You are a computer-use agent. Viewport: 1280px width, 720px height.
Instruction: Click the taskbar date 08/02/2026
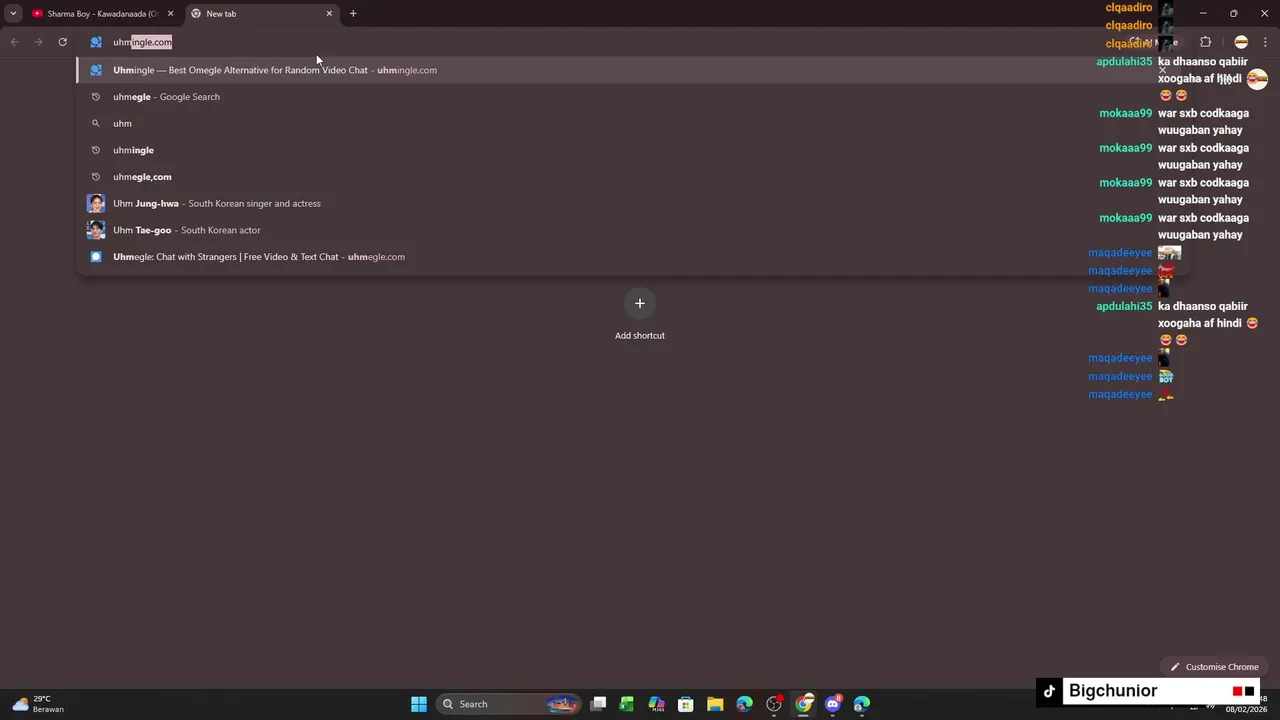(1249, 709)
